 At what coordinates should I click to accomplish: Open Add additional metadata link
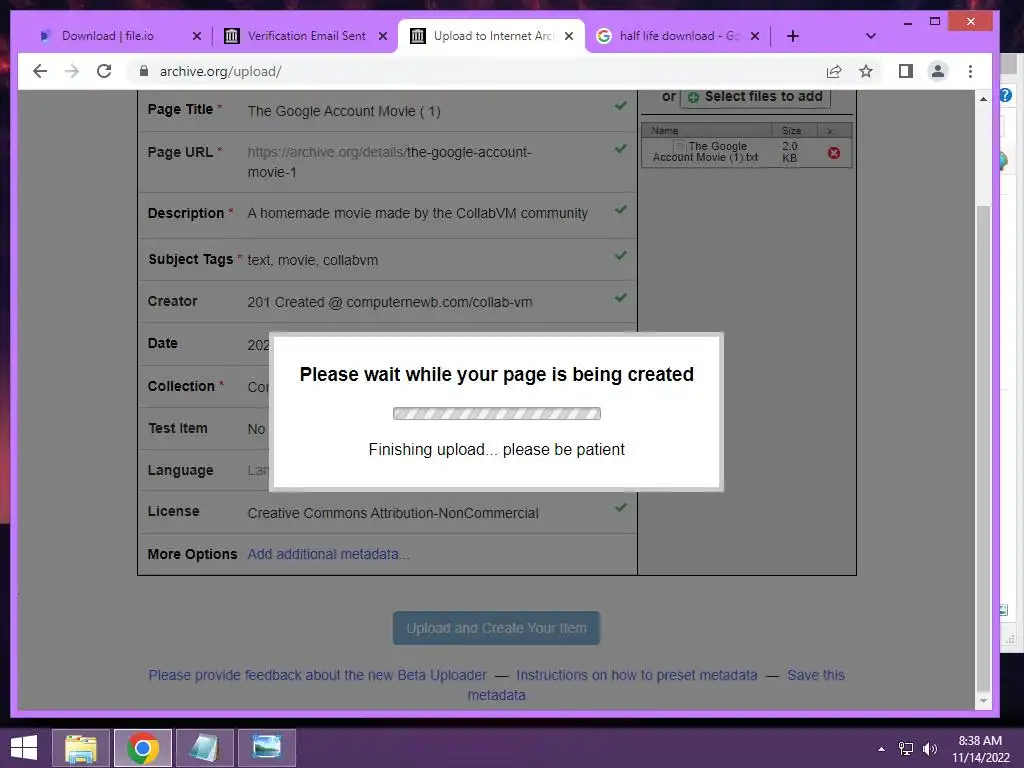pyautogui.click(x=328, y=554)
